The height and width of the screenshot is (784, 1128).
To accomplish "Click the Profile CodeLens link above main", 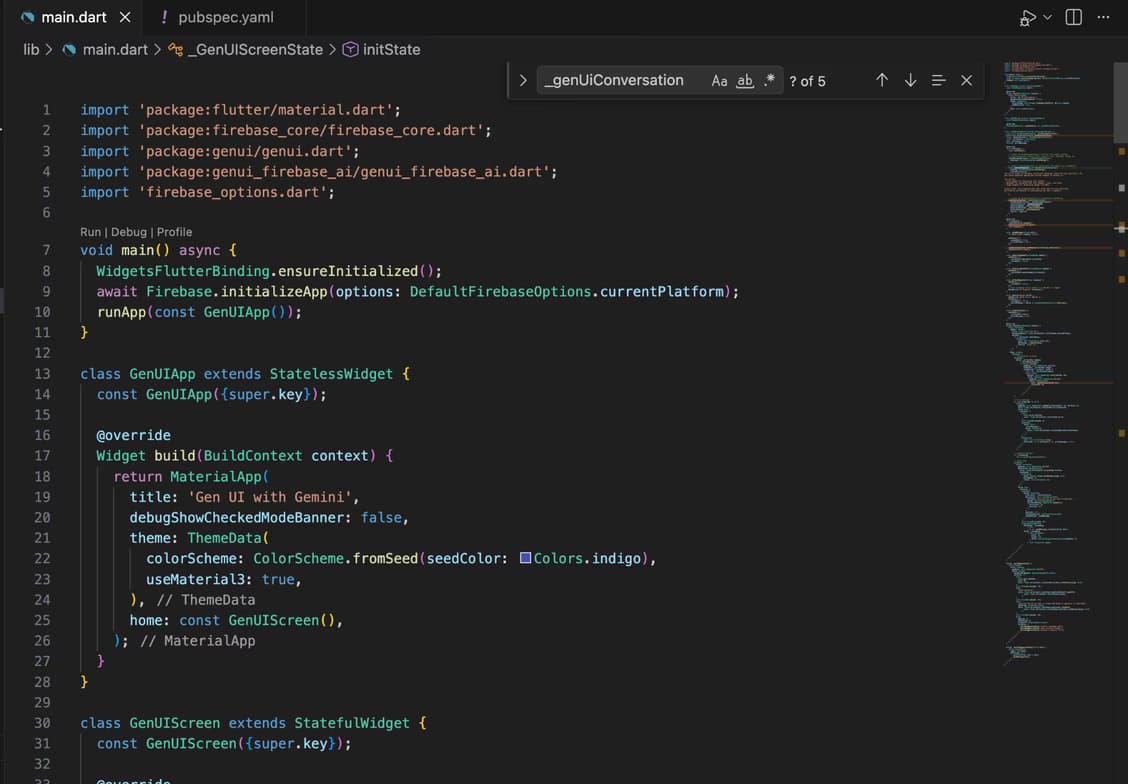I will (174, 232).
